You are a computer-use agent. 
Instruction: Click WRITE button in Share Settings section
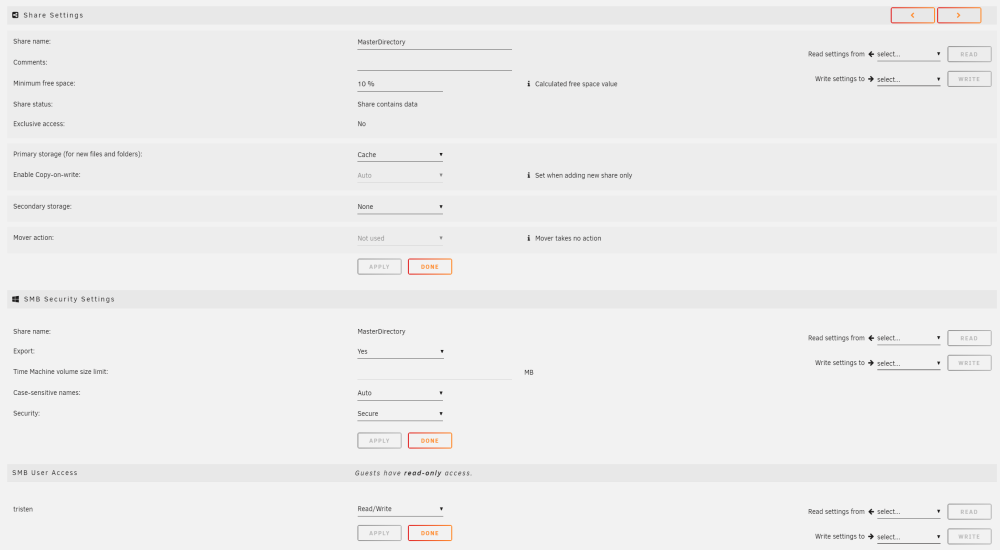[x=969, y=79]
